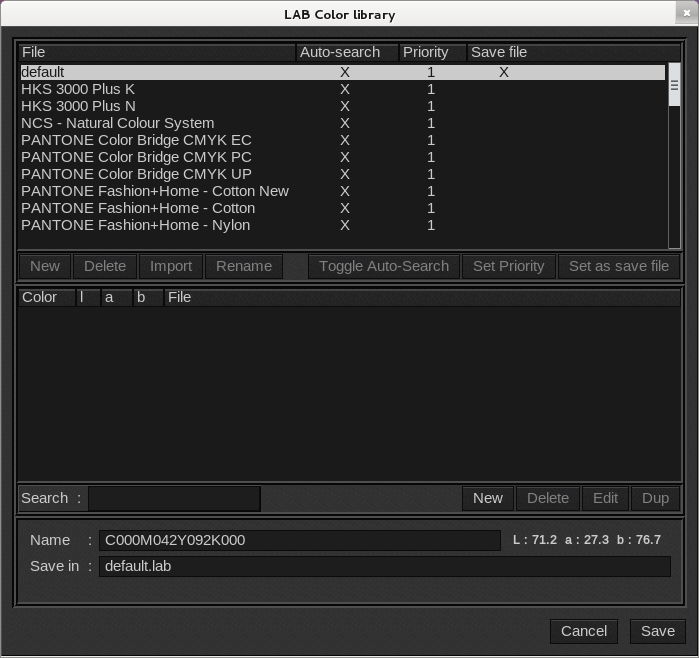Click the Auto-search column header
699x658 pixels.
tap(340, 52)
